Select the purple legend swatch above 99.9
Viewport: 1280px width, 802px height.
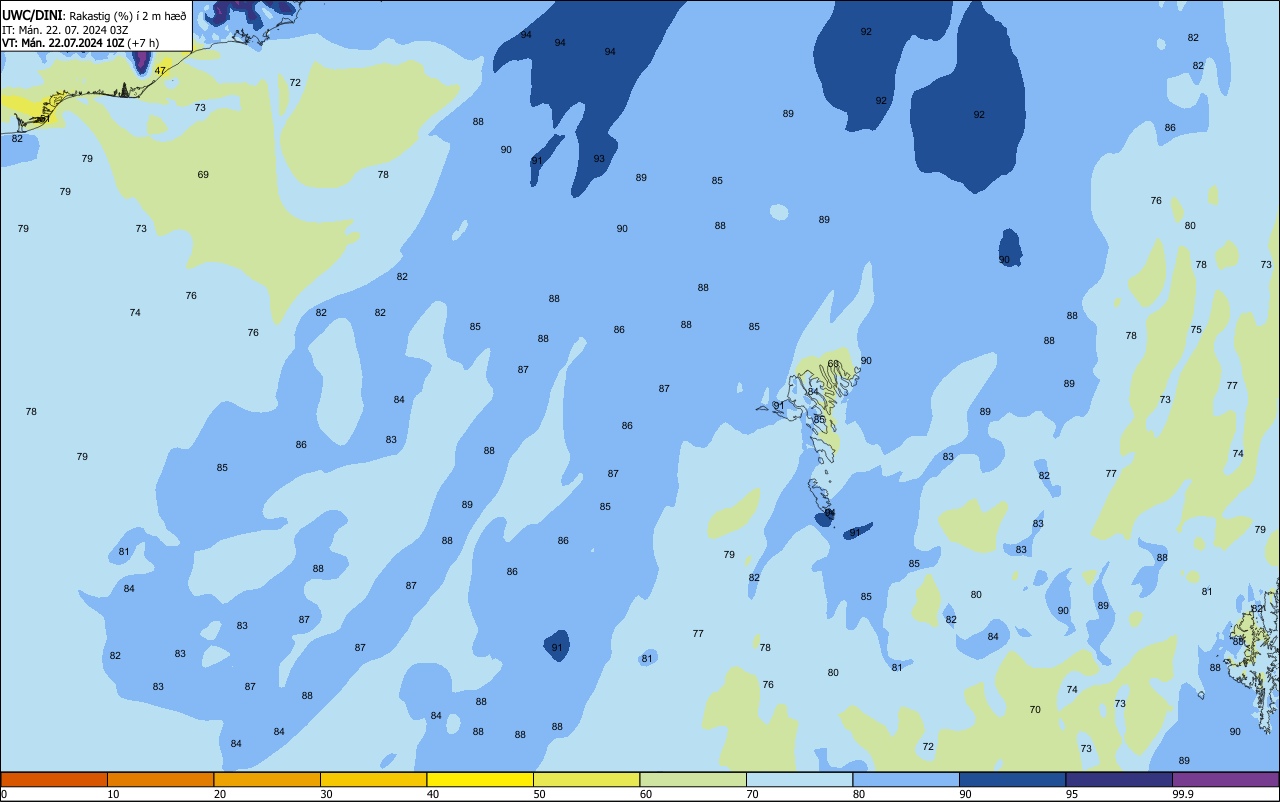click(x=1225, y=779)
